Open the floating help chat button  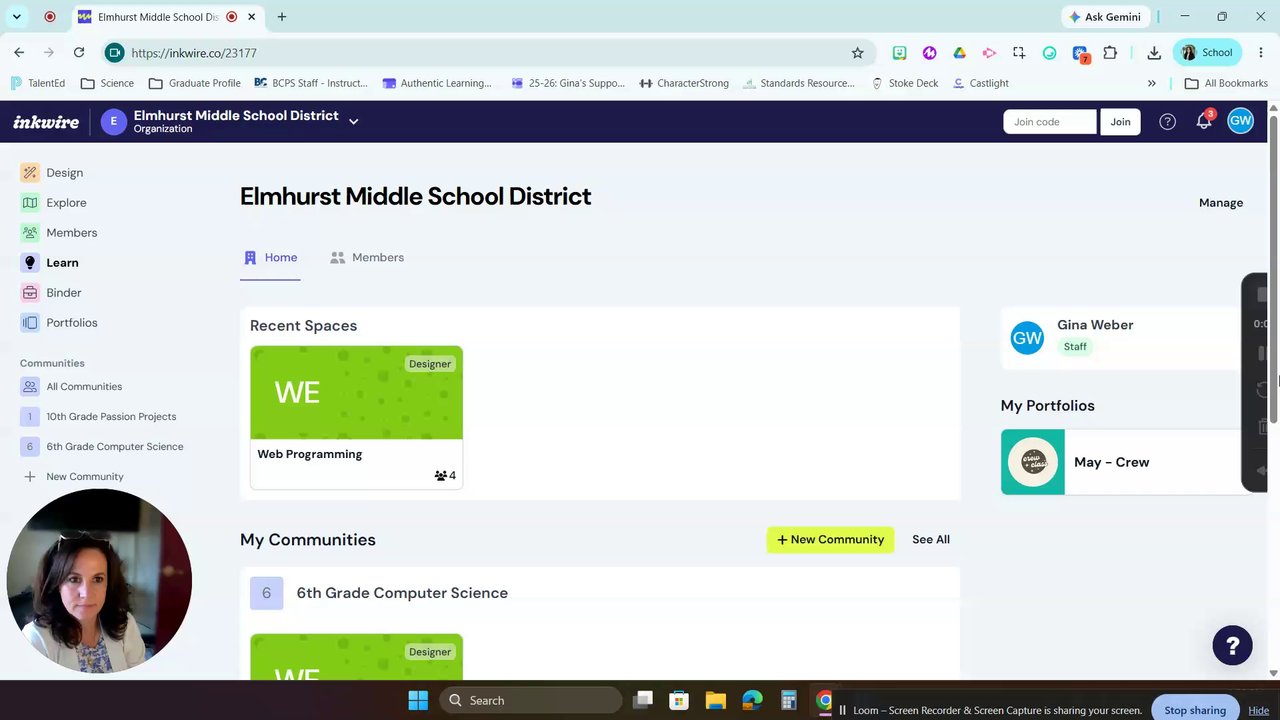click(1232, 646)
